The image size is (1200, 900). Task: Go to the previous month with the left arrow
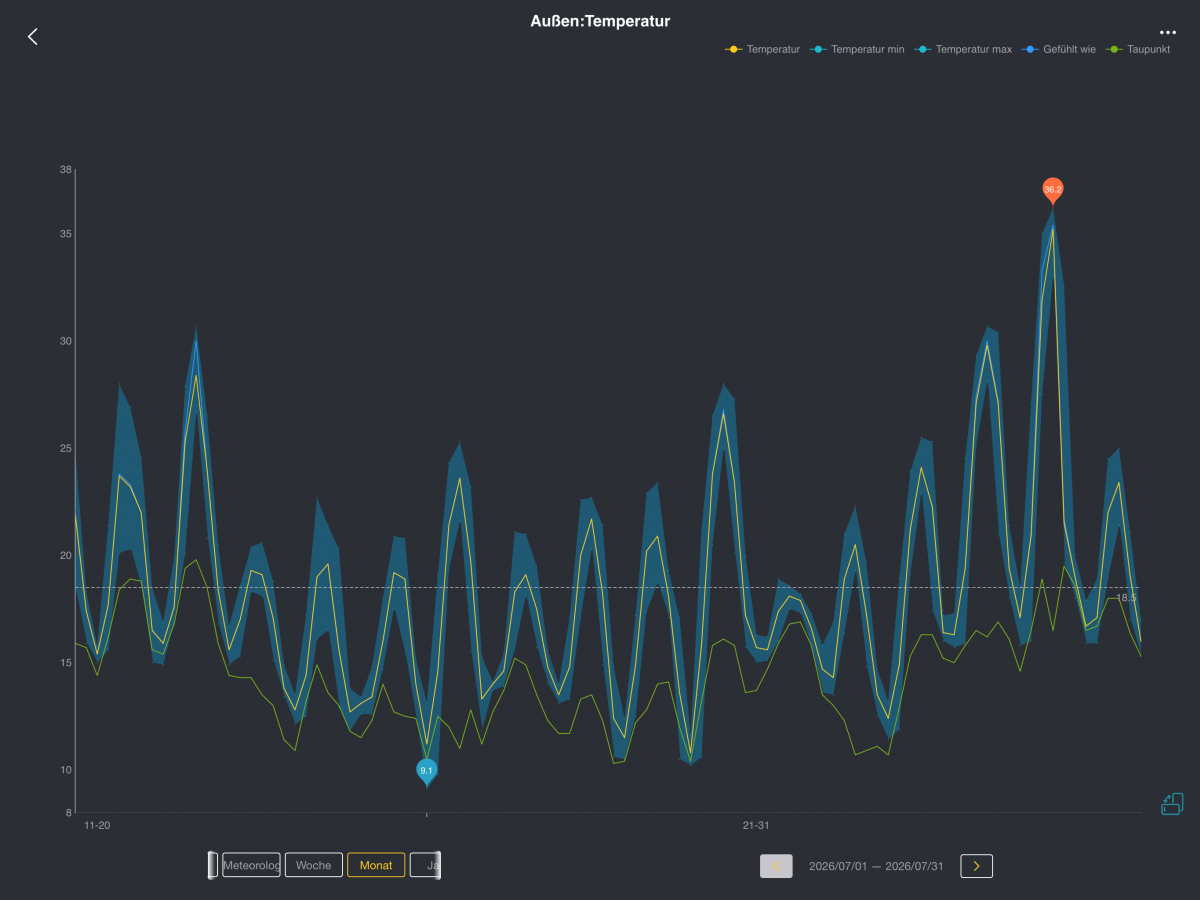click(x=776, y=866)
